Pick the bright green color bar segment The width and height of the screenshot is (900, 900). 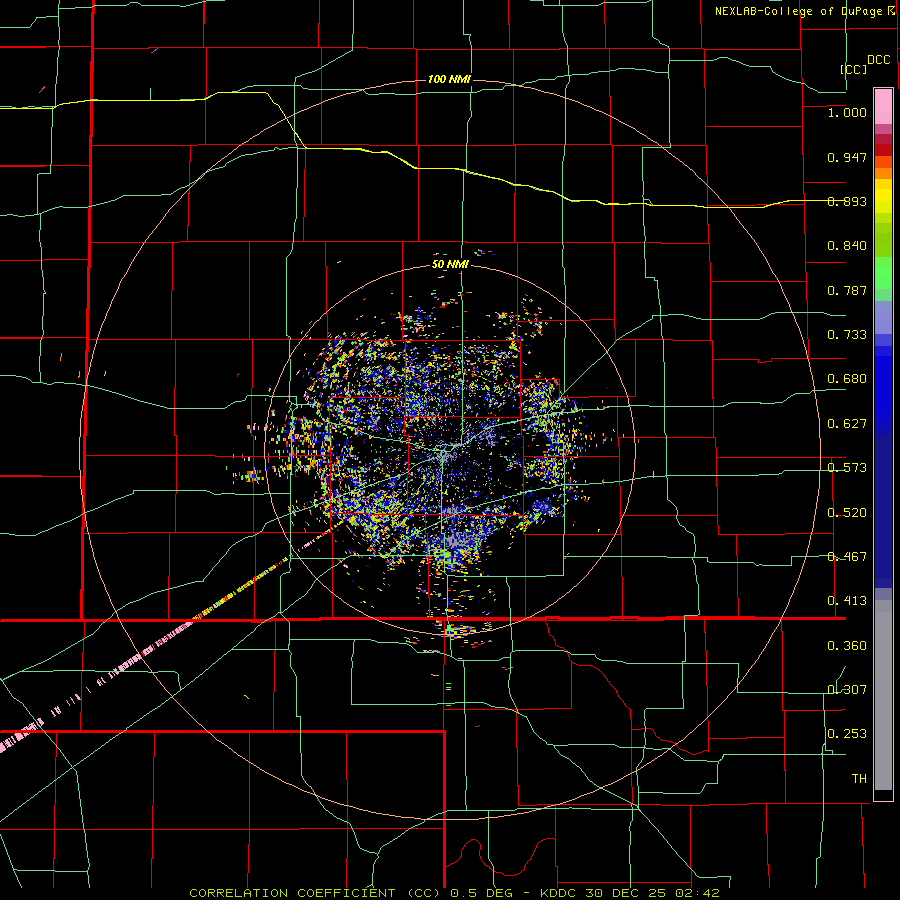coord(883,273)
